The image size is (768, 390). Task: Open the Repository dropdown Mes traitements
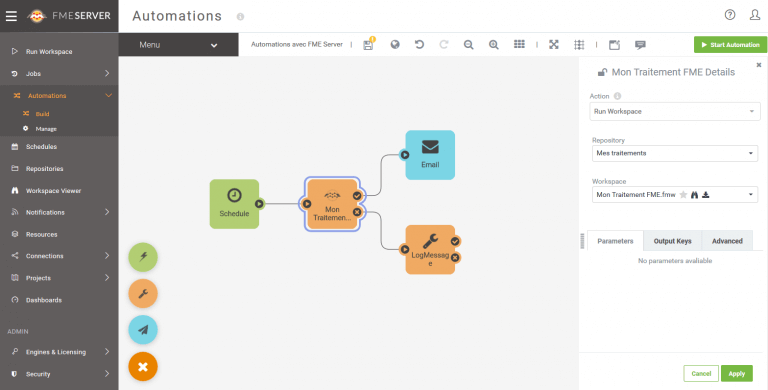(674, 153)
